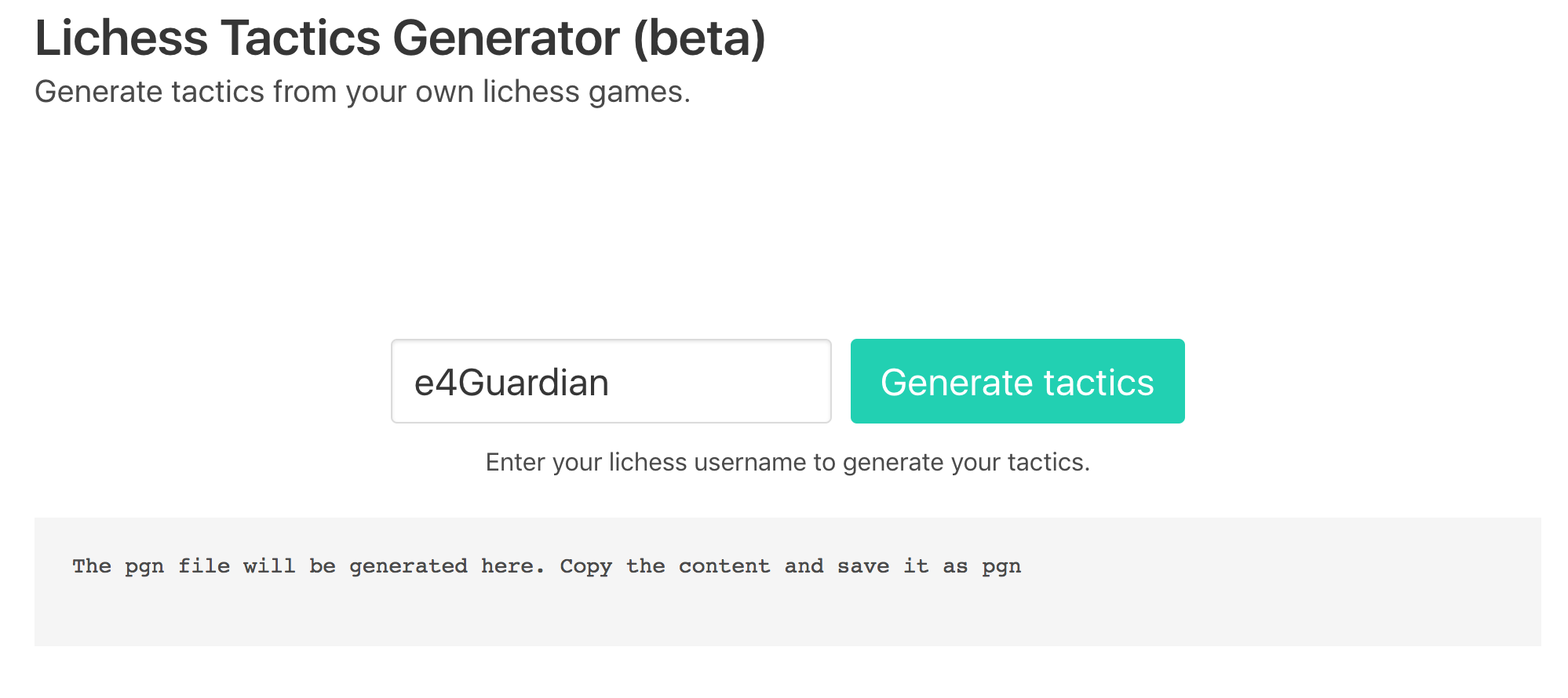
Task: Click the word 'Generator' in the main heading
Action: click(x=506, y=38)
